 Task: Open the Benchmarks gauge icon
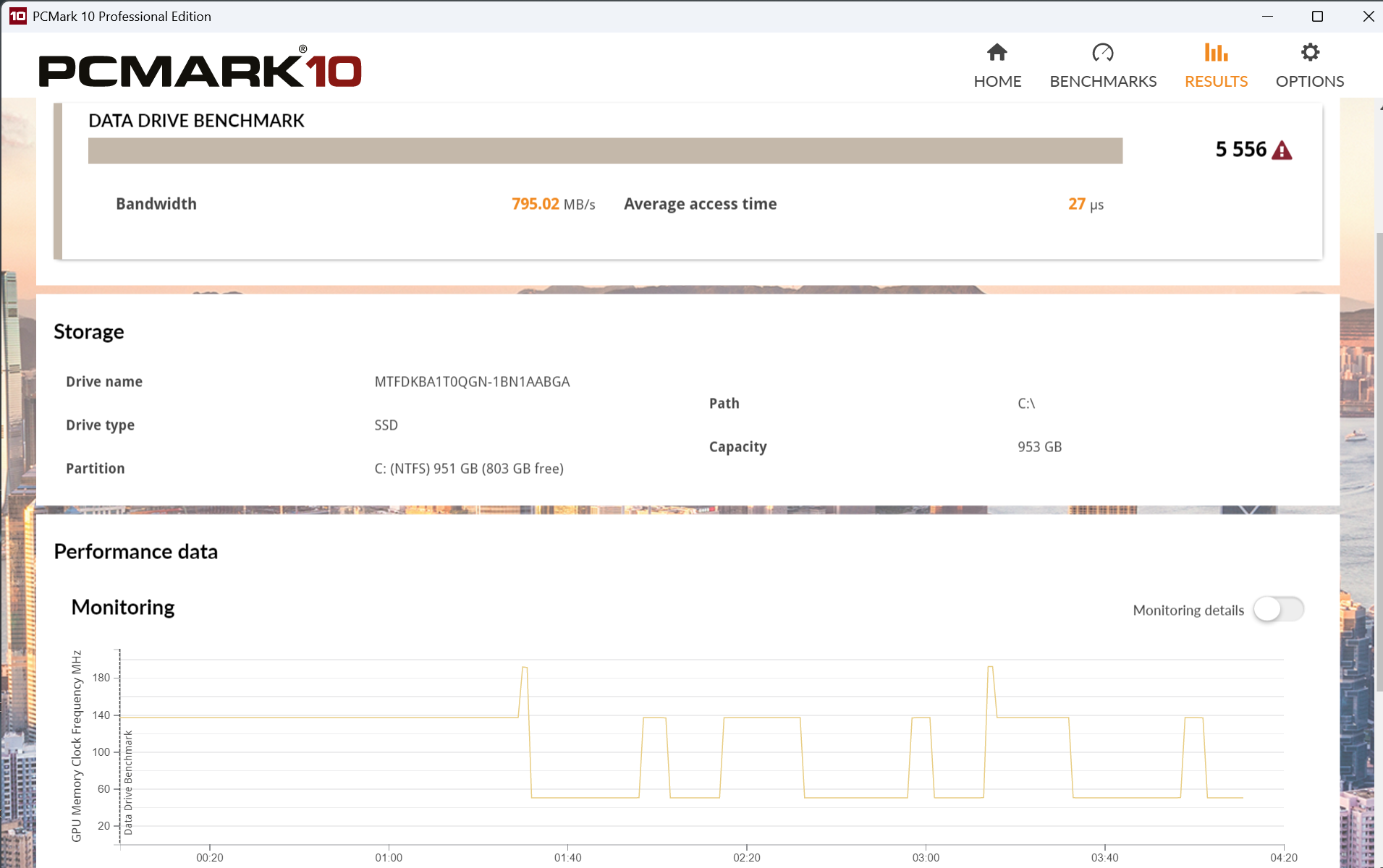pos(1103,52)
